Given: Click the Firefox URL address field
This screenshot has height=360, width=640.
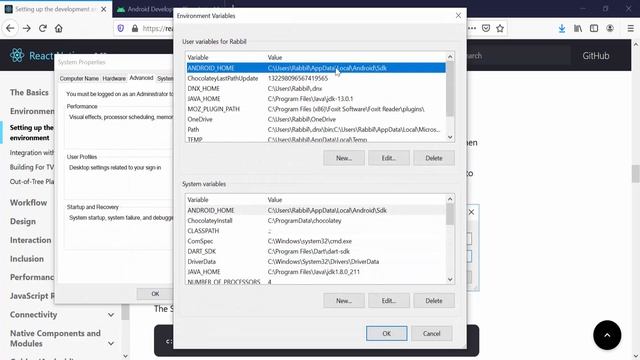Looking at the screenshot, I should (158, 28).
